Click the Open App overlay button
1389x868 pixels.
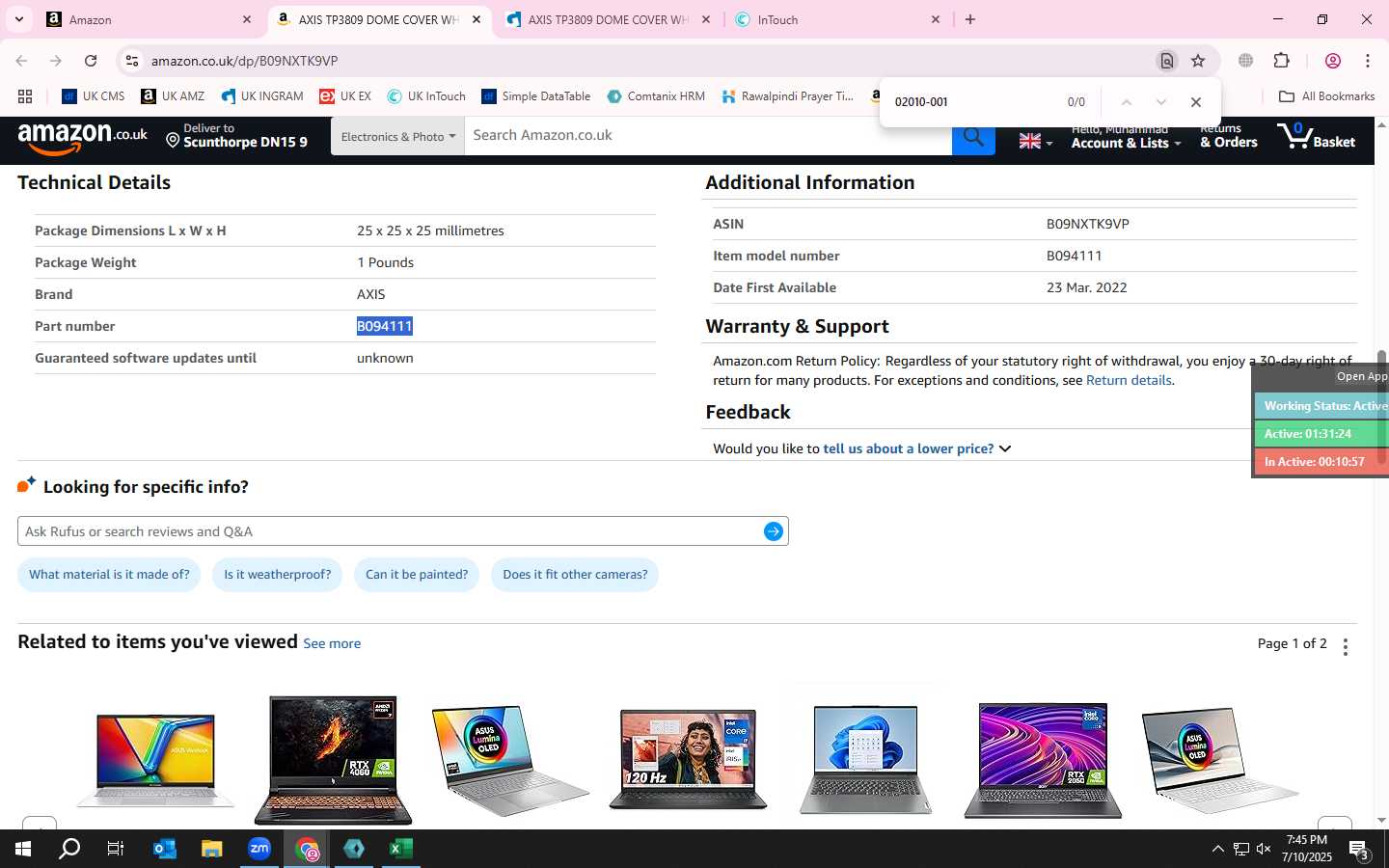[x=1361, y=376]
